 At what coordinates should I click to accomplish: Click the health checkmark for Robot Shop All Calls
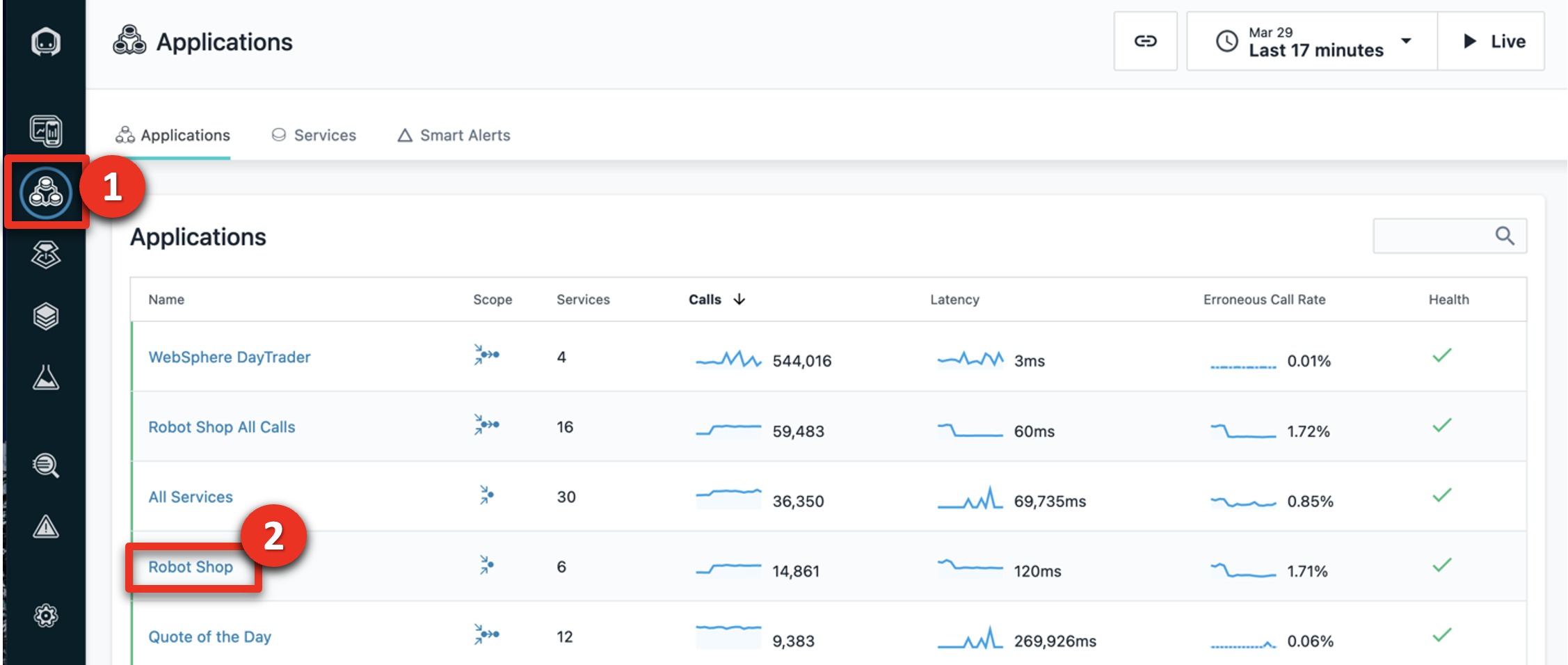tap(1442, 425)
